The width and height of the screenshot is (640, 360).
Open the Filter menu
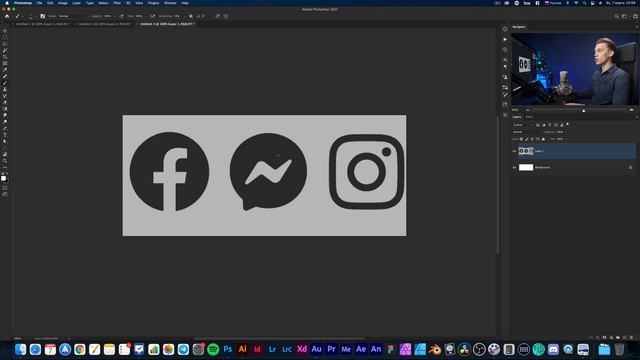(117, 3)
